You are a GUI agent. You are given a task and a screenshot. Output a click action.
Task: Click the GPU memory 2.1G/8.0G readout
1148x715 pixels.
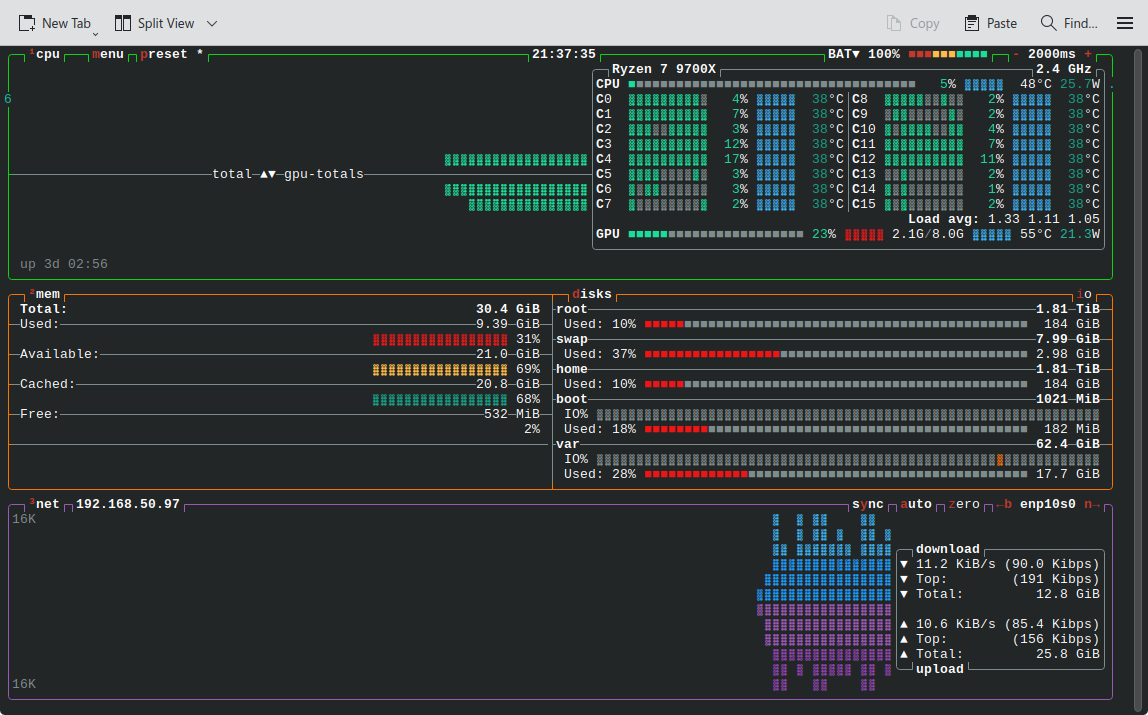pos(928,234)
